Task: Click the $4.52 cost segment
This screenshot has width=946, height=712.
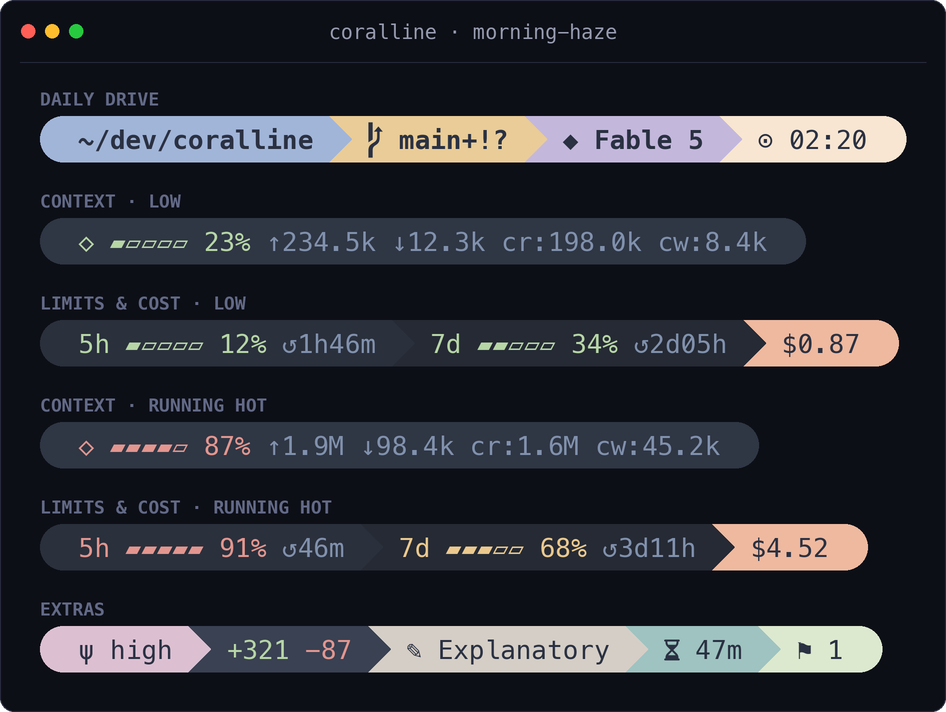Action: (790, 547)
